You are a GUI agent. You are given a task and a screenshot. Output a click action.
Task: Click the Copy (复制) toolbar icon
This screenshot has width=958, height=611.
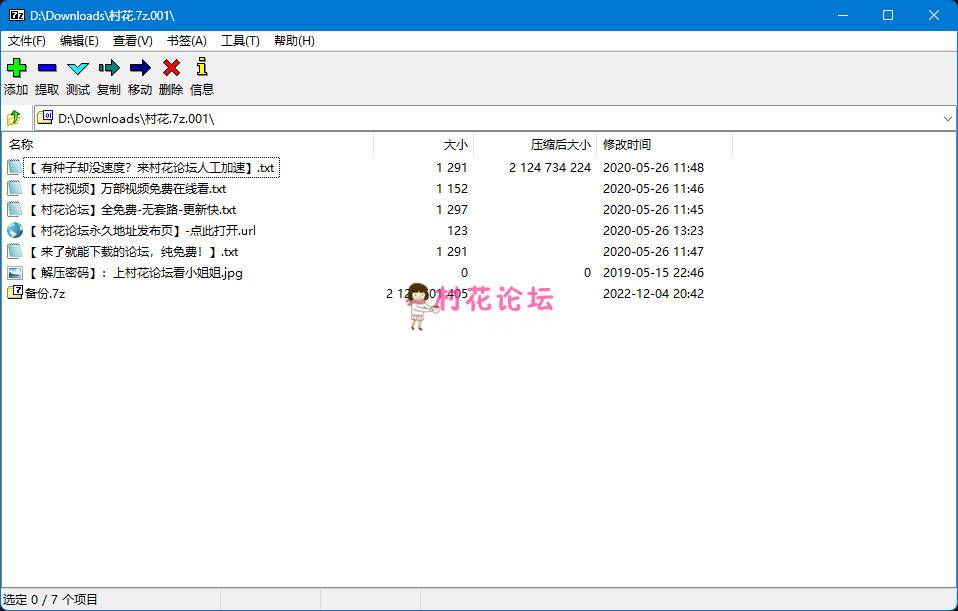click(x=109, y=68)
